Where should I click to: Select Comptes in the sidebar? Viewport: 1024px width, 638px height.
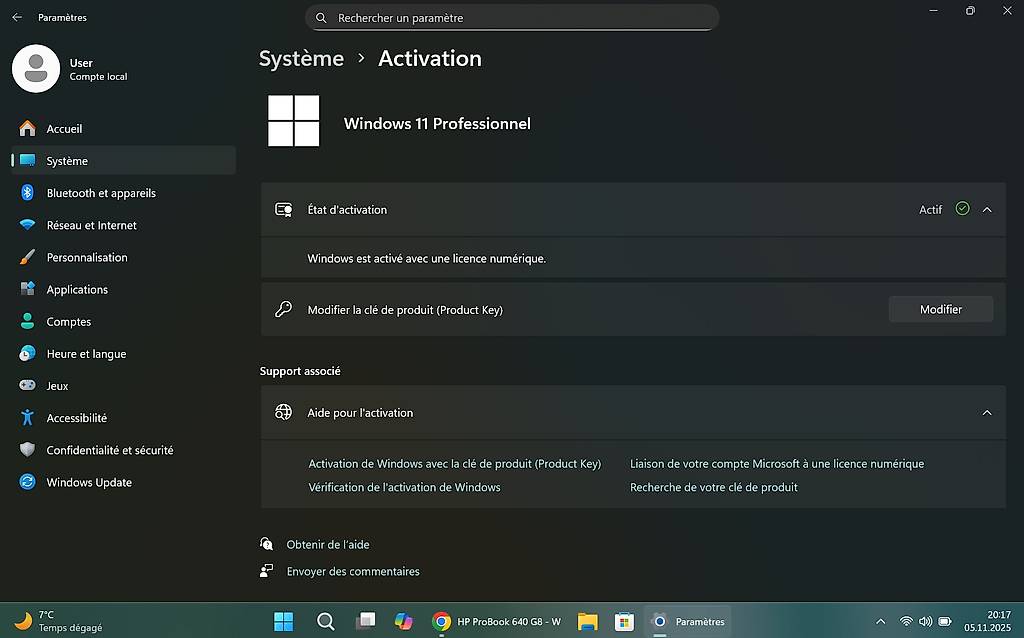[x=68, y=322]
